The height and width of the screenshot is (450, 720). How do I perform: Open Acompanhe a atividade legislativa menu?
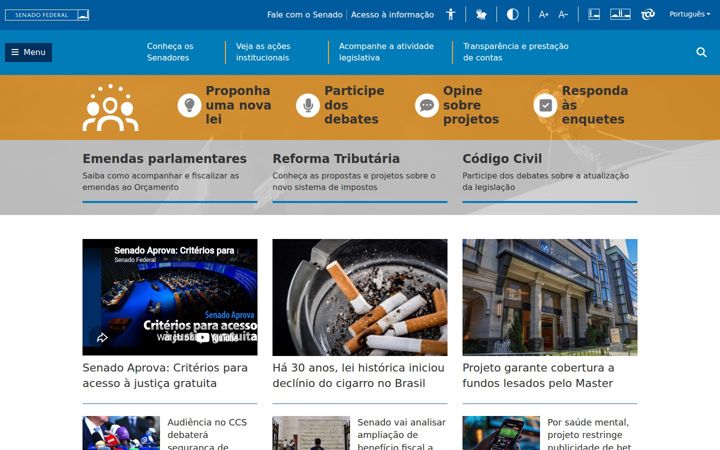[386, 52]
